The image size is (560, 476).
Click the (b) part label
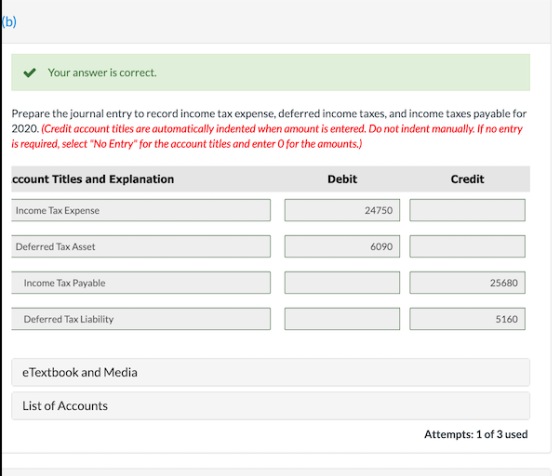coord(9,22)
